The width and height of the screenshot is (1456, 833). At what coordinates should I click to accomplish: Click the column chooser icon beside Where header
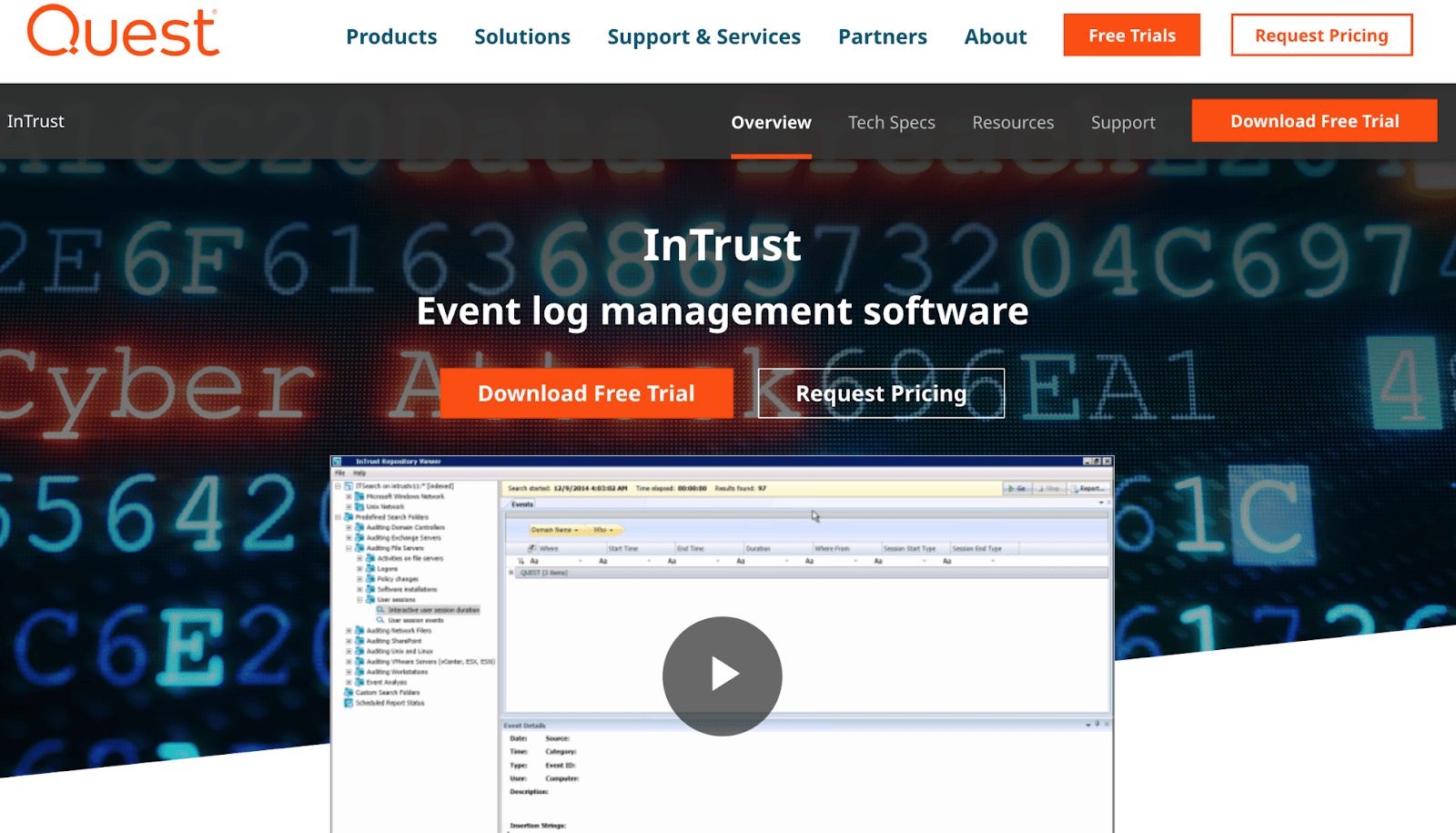pos(532,548)
